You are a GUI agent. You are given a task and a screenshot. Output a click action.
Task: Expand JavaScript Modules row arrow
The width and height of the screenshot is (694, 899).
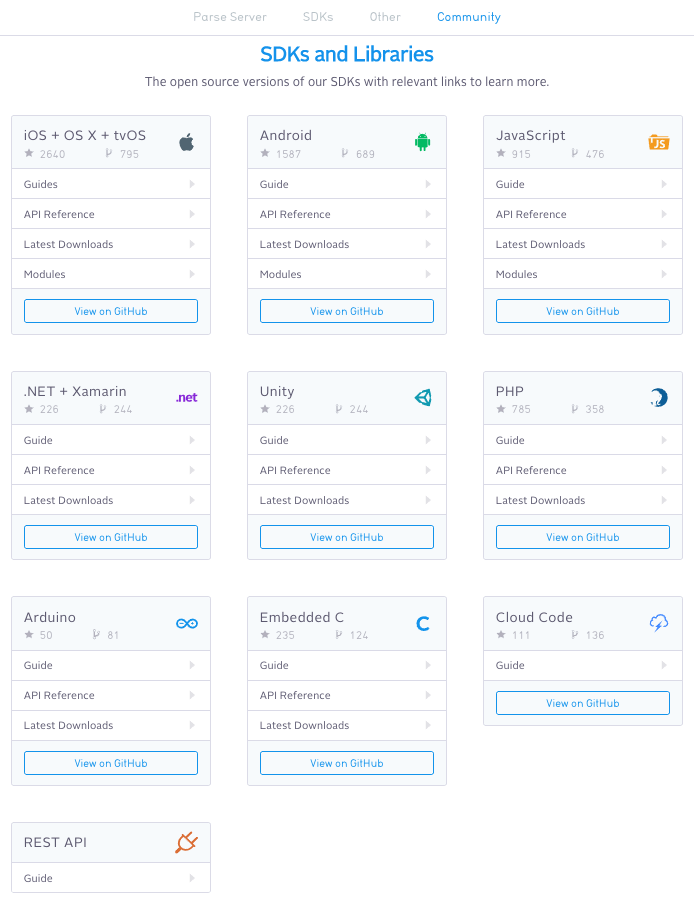pos(664,274)
